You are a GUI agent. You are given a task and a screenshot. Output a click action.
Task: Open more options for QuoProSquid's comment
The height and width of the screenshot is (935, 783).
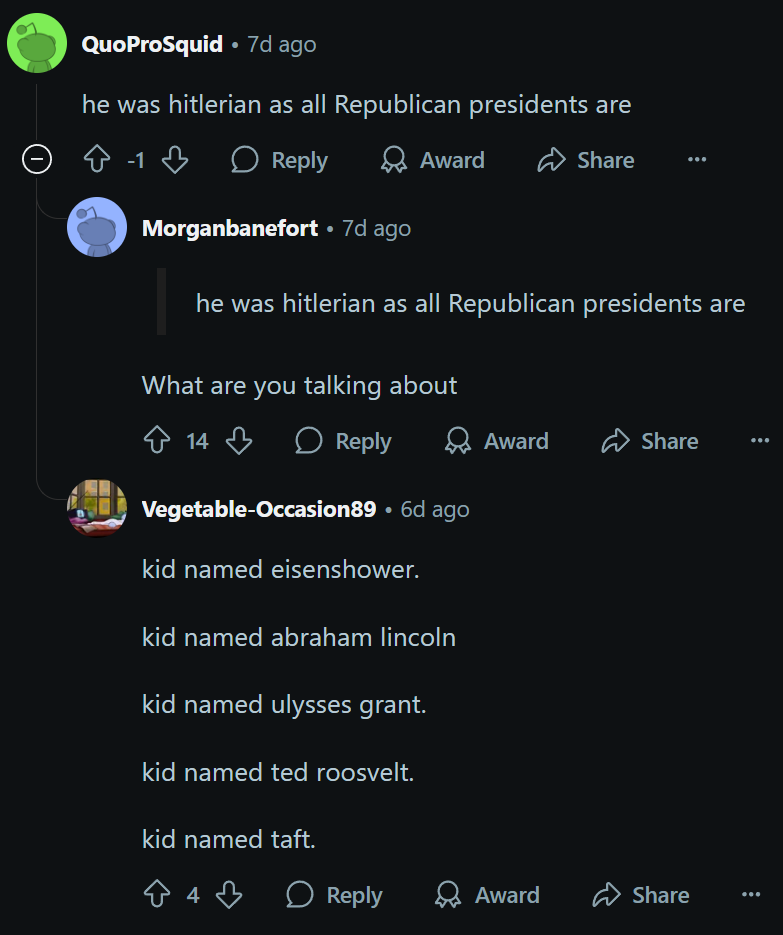(x=697, y=159)
